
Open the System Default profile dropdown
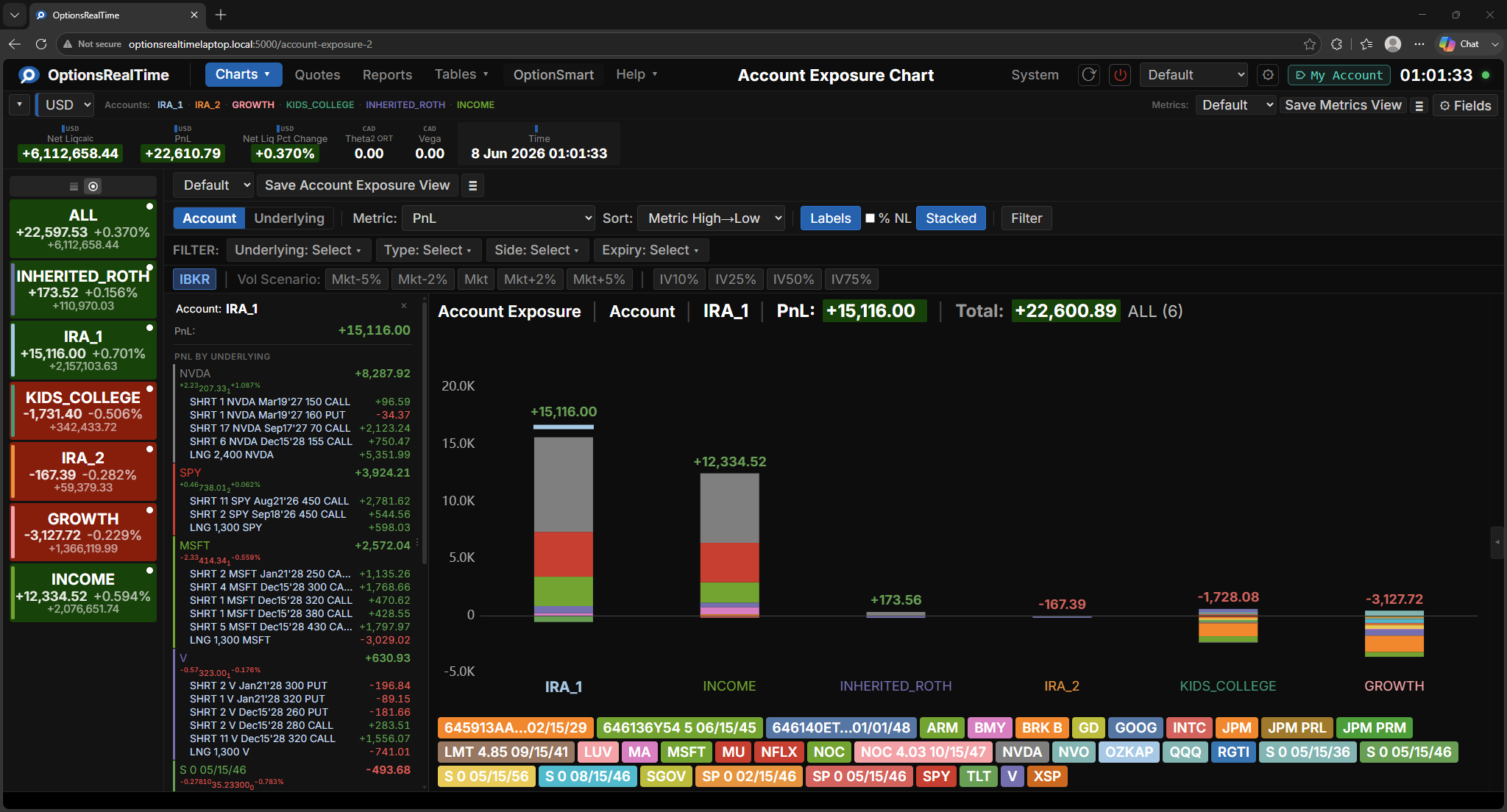click(1194, 75)
